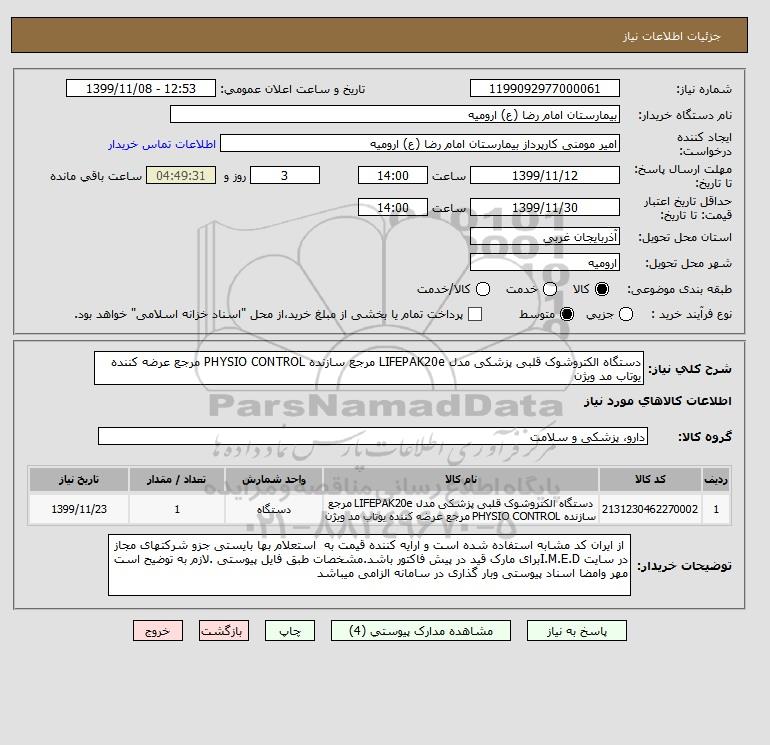770x745 pixels.
Task: Click the خروج exit button
Action: pyautogui.click(x=158, y=631)
